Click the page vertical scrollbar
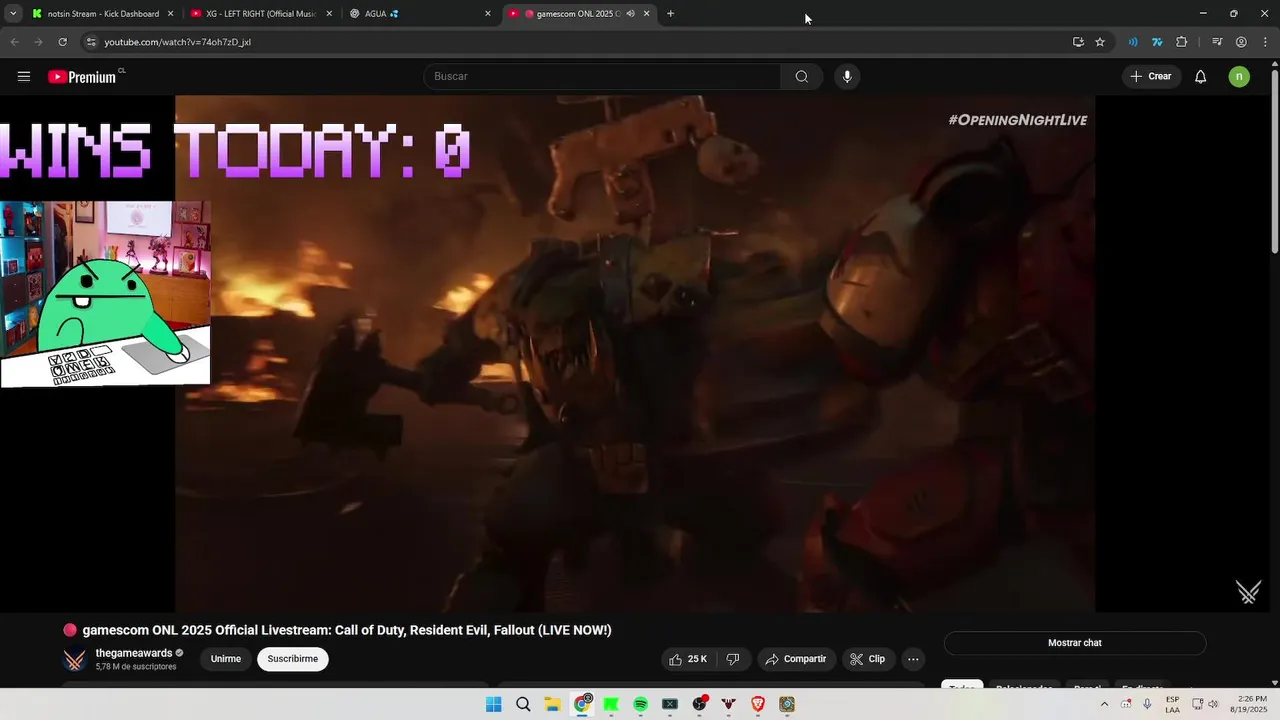This screenshot has height=720, width=1280. [1274, 160]
